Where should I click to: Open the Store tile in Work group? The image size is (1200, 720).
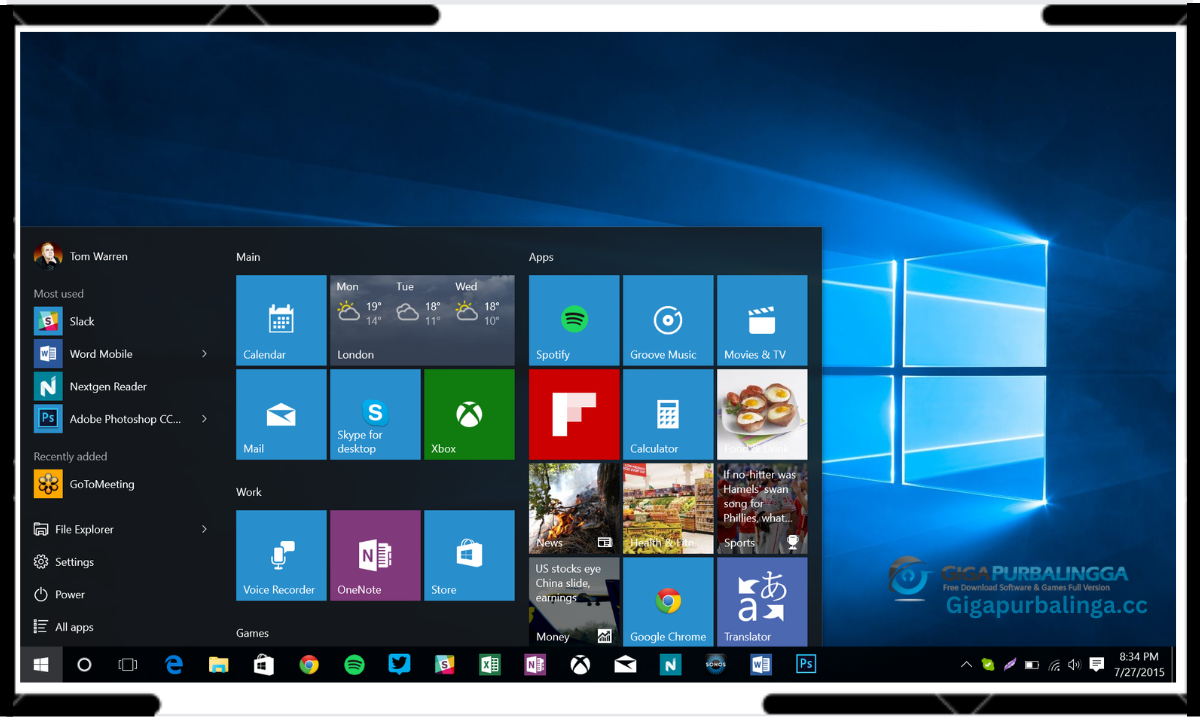pos(469,555)
